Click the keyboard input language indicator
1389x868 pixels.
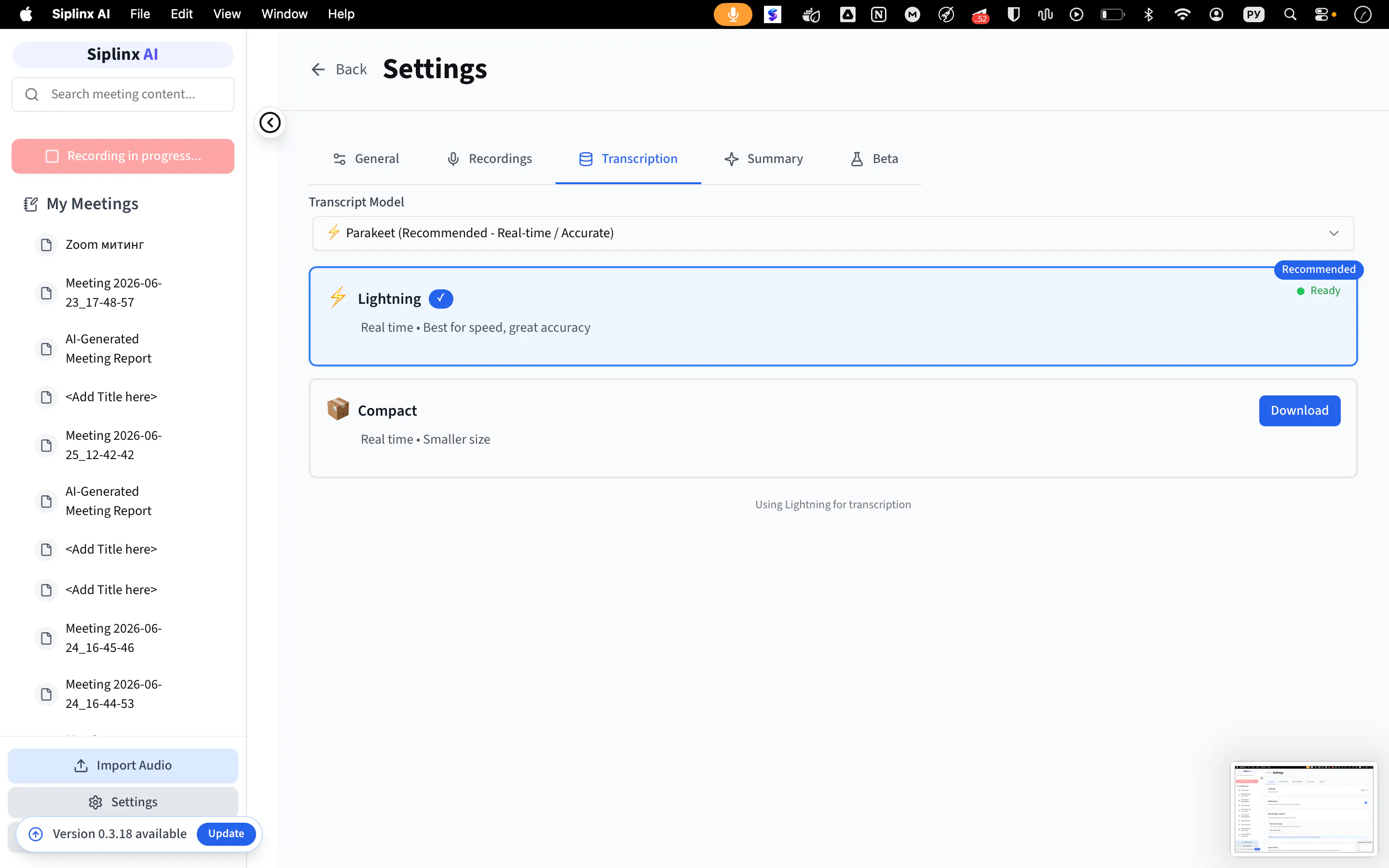(1253, 14)
